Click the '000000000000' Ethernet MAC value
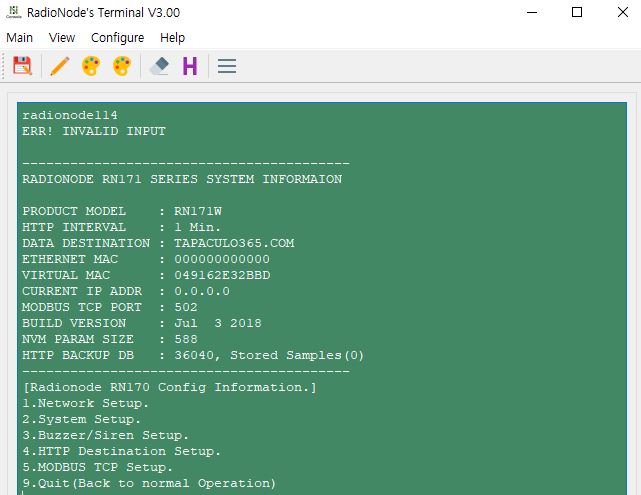The image size is (641, 495). click(222, 259)
